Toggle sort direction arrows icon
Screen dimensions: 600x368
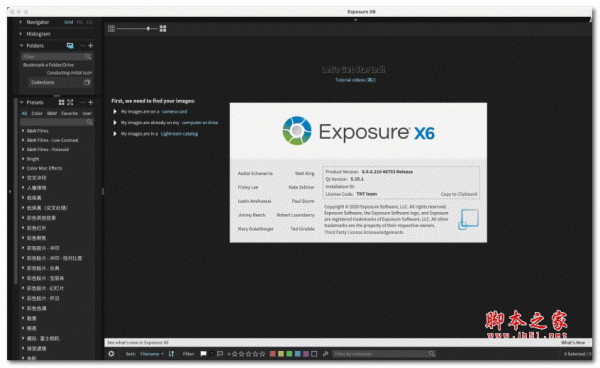click(x=171, y=354)
